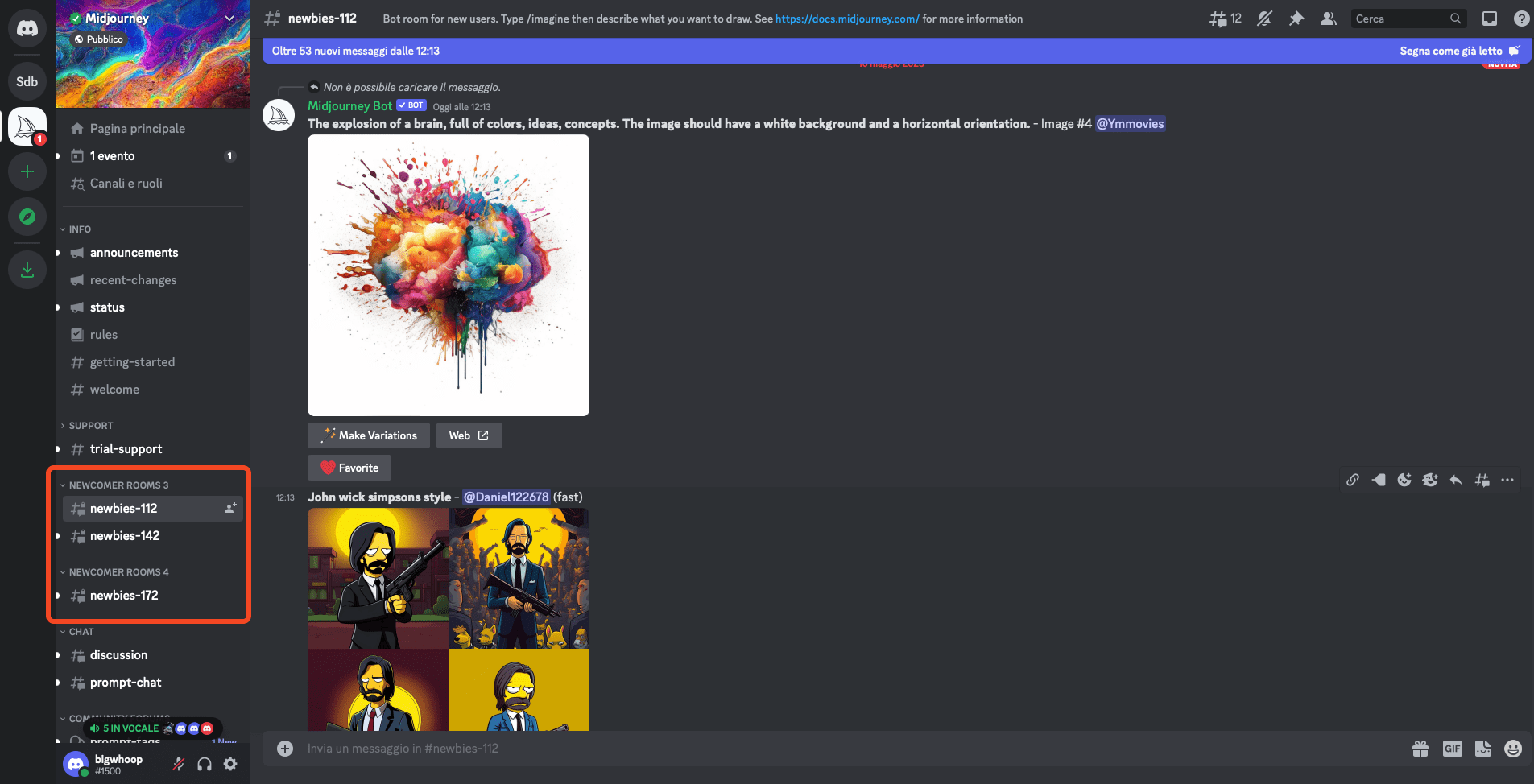
Task: Open Midjourney server dropdown menu
Action: [229, 18]
